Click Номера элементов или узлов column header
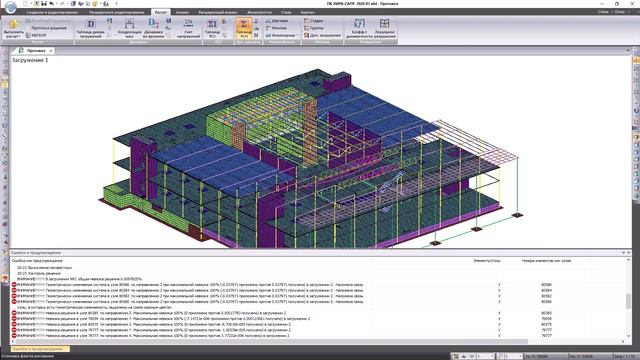 [546, 260]
